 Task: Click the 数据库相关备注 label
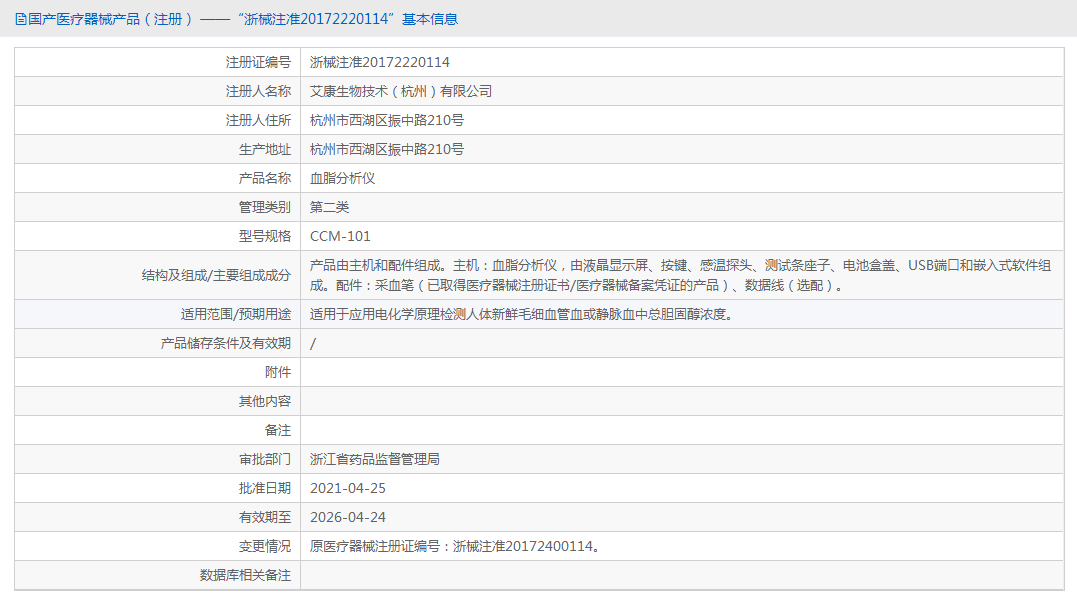pos(245,574)
